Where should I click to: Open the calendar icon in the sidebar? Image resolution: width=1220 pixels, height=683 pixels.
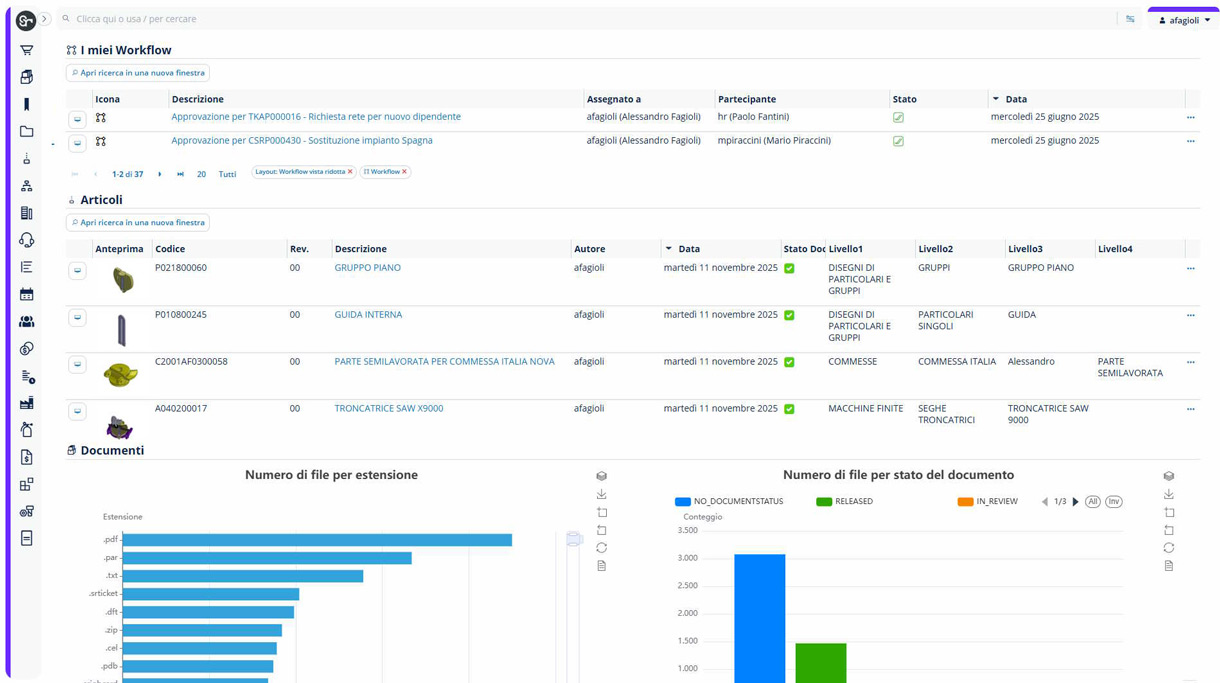27,294
